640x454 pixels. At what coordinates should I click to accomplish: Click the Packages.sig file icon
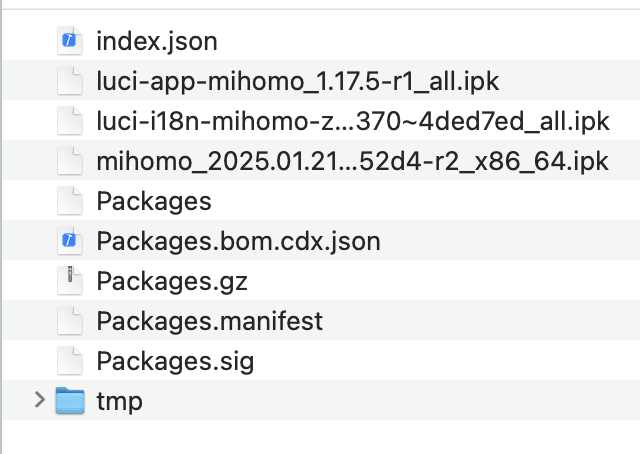click(x=68, y=361)
